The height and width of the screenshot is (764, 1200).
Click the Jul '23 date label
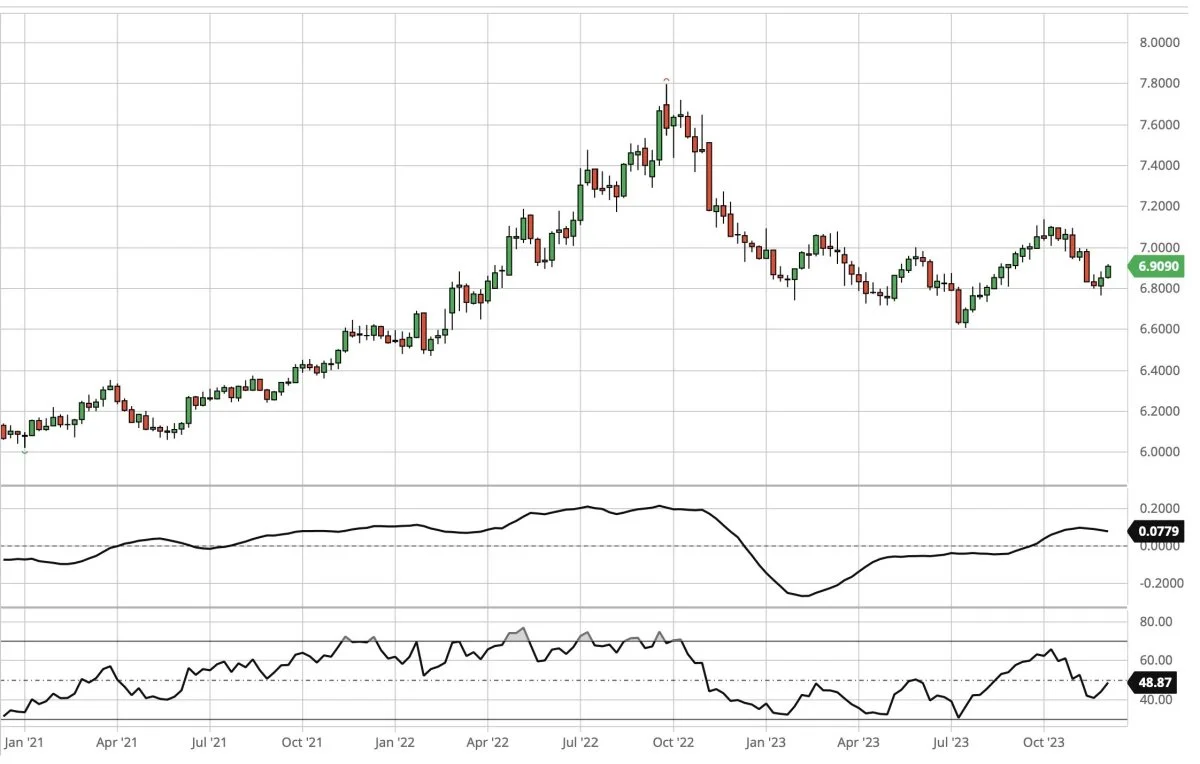(x=951, y=743)
